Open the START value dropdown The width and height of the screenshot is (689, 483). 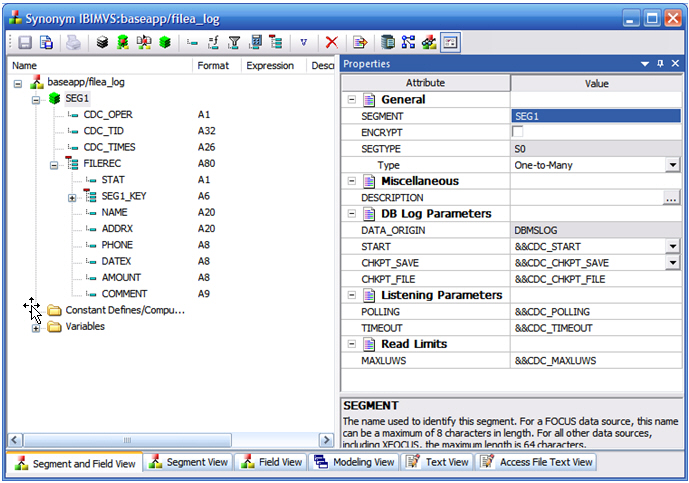point(672,246)
